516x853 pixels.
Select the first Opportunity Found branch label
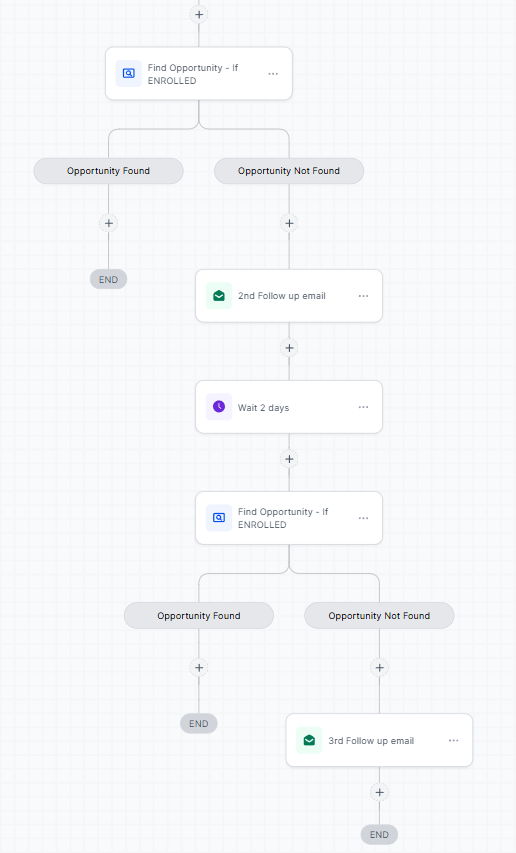coord(109,171)
